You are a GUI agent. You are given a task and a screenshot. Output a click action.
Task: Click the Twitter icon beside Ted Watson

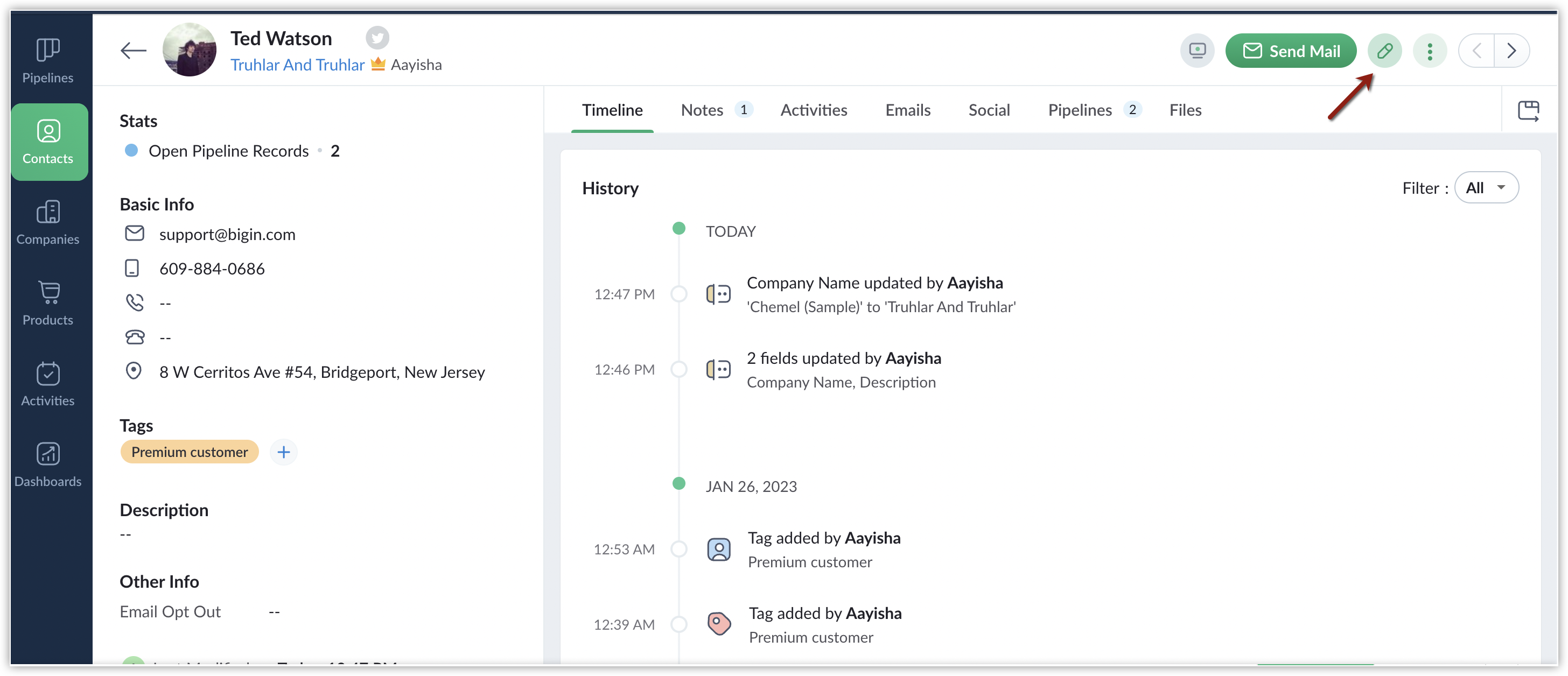click(x=377, y=38)
